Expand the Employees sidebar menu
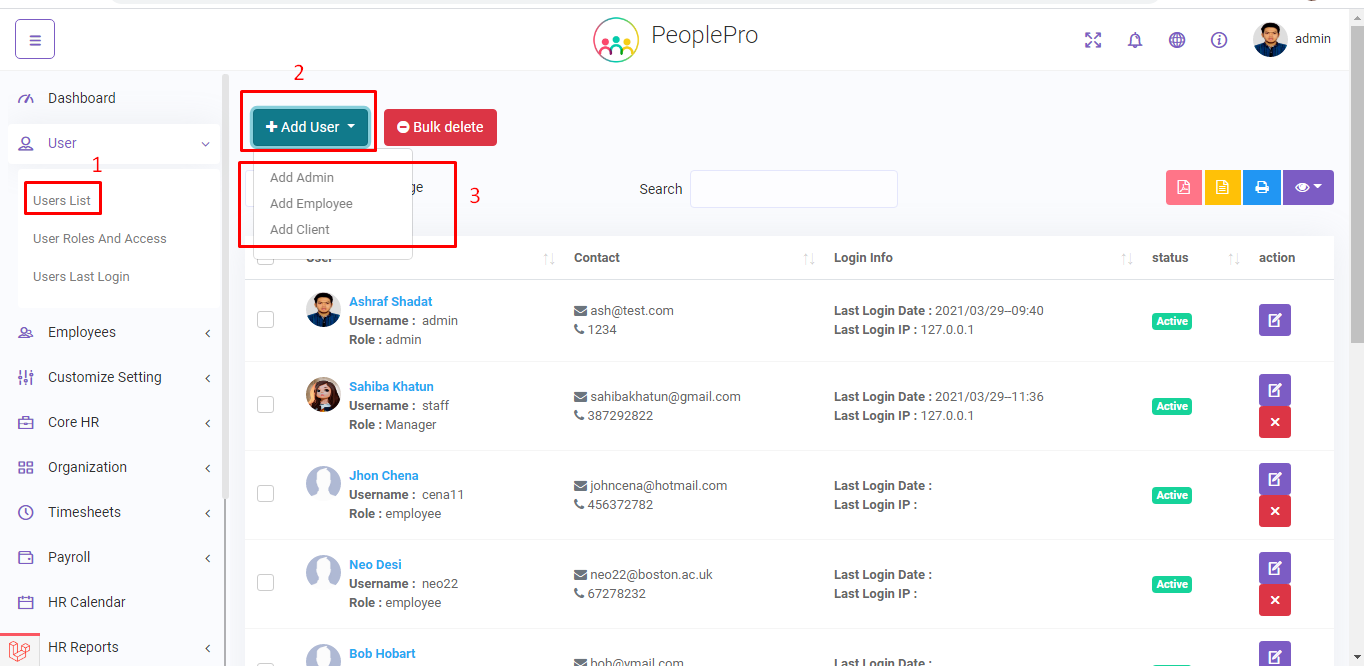Viewport: 1364px width, 666px height. tap(115, 332)
